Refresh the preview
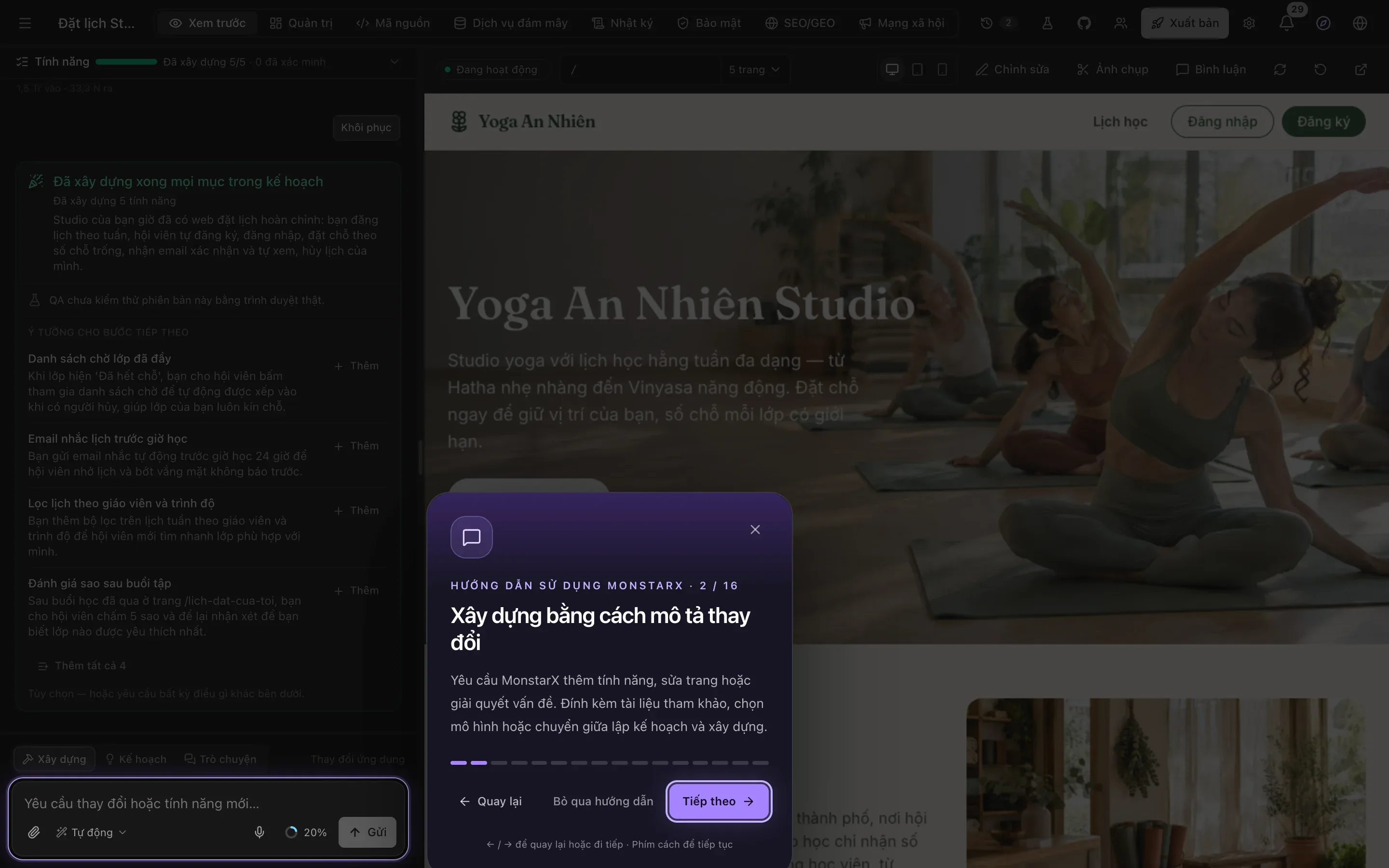1389x868 pixels. coord(1280,69)
